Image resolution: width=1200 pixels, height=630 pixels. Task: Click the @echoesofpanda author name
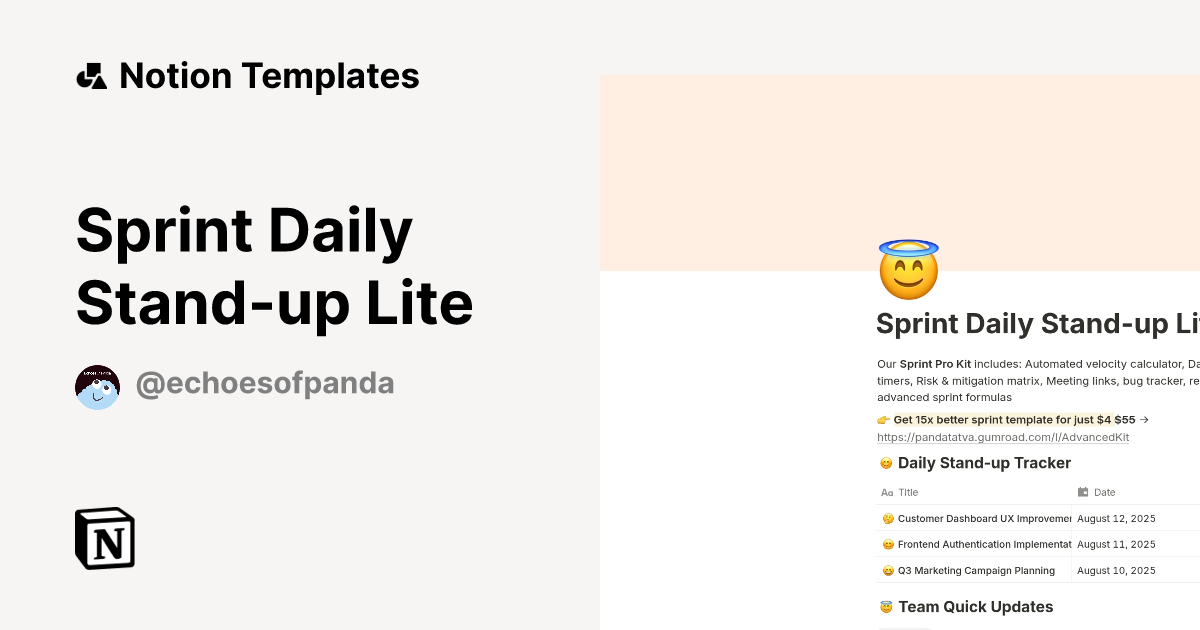click(265, 383)
